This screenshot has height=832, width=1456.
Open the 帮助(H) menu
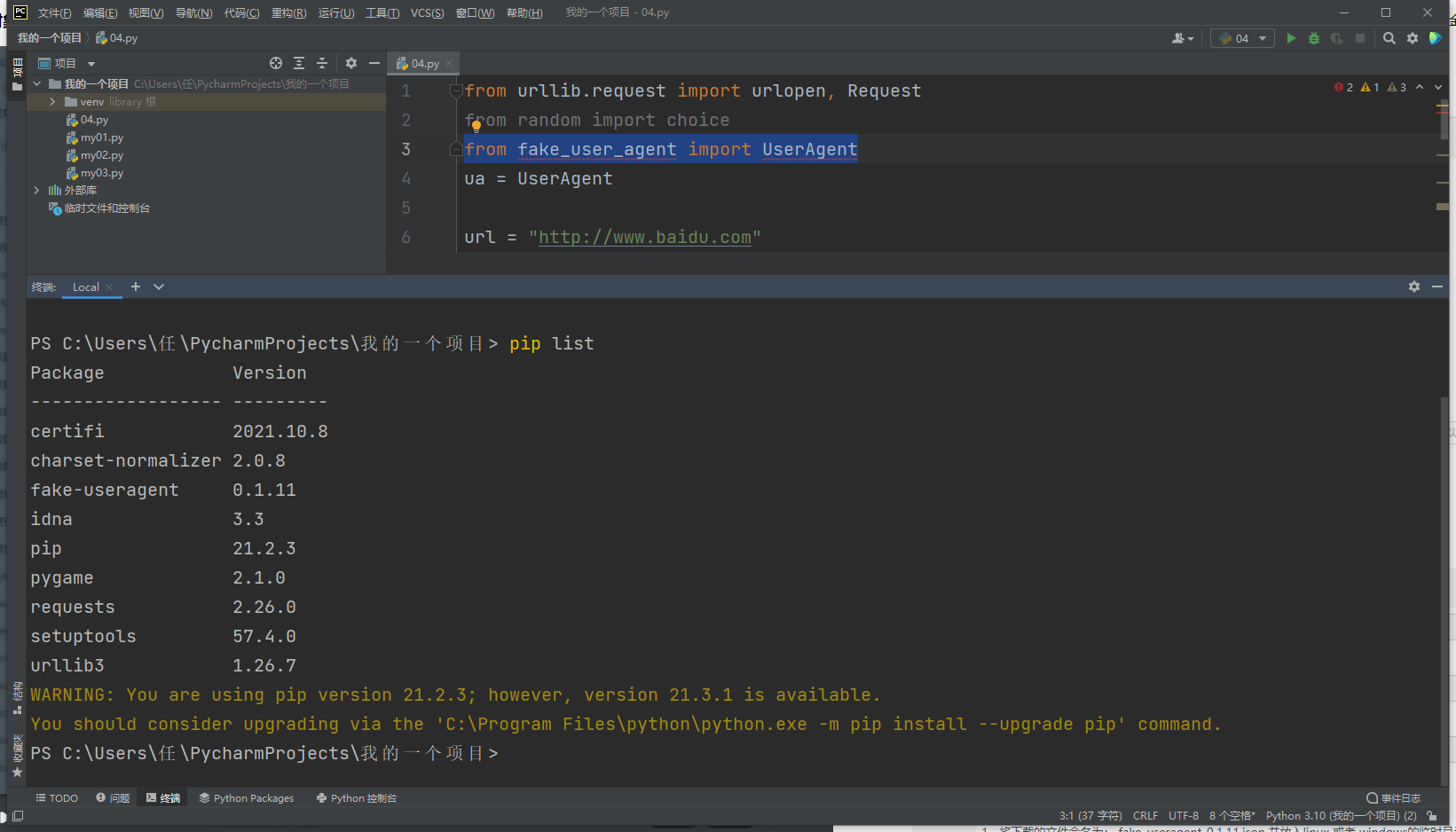pyautogui.click(x=524, y=12)
